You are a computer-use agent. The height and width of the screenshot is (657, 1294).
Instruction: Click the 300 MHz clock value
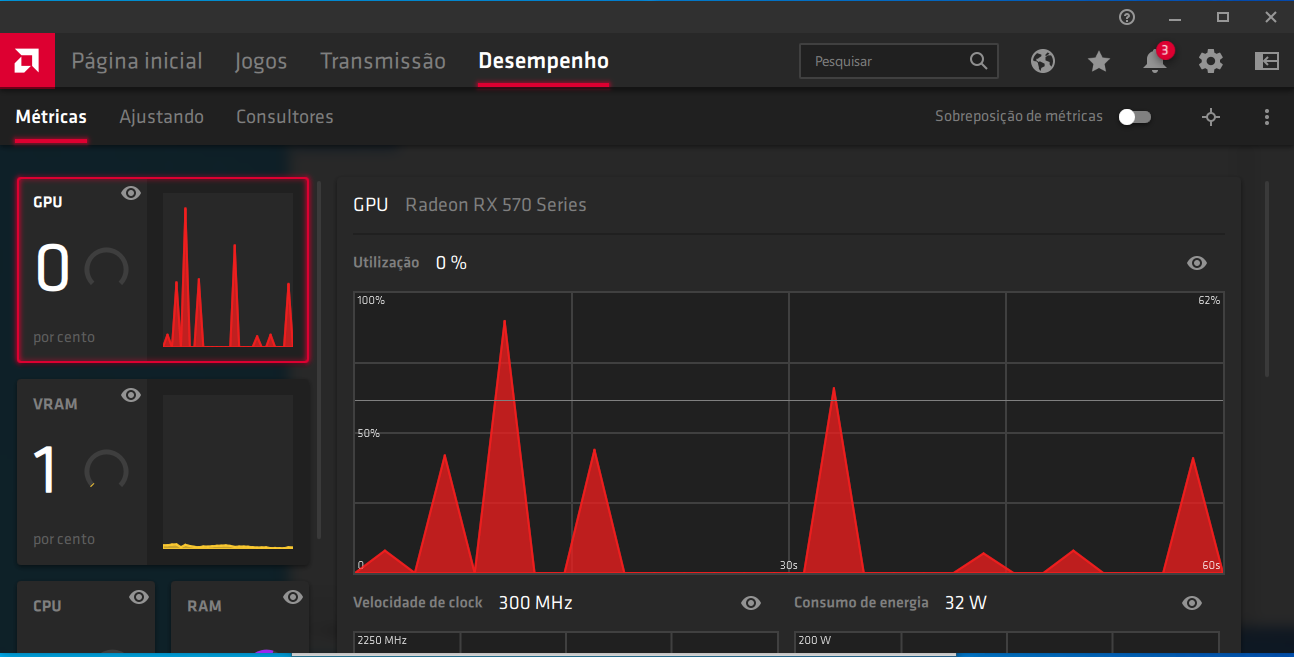coord(535,603)
